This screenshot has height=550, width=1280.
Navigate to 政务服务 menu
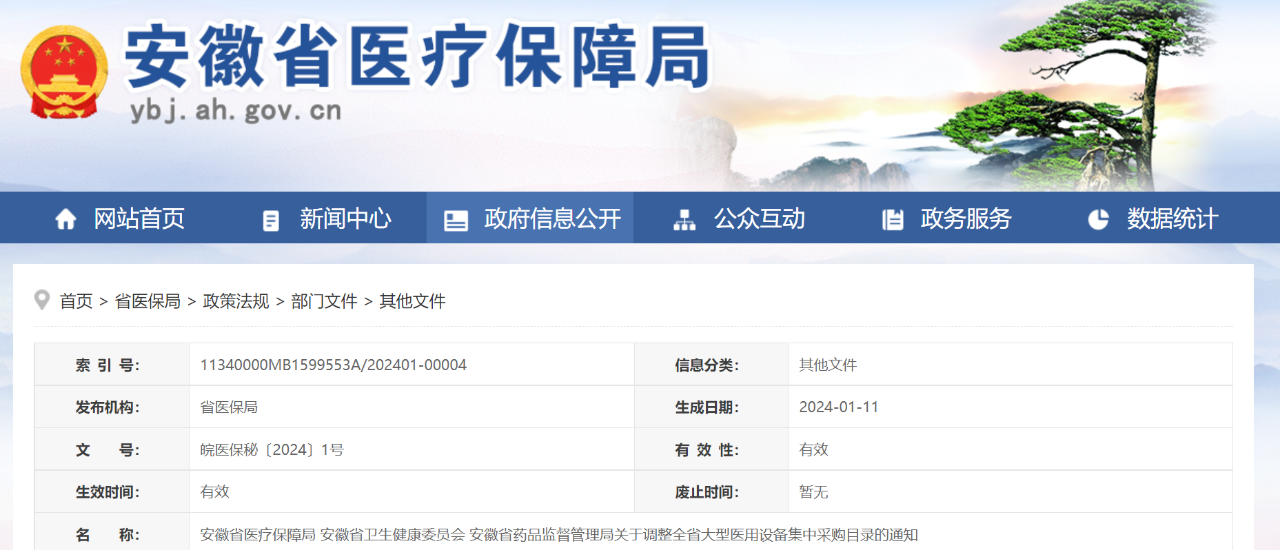pos(966,219)
